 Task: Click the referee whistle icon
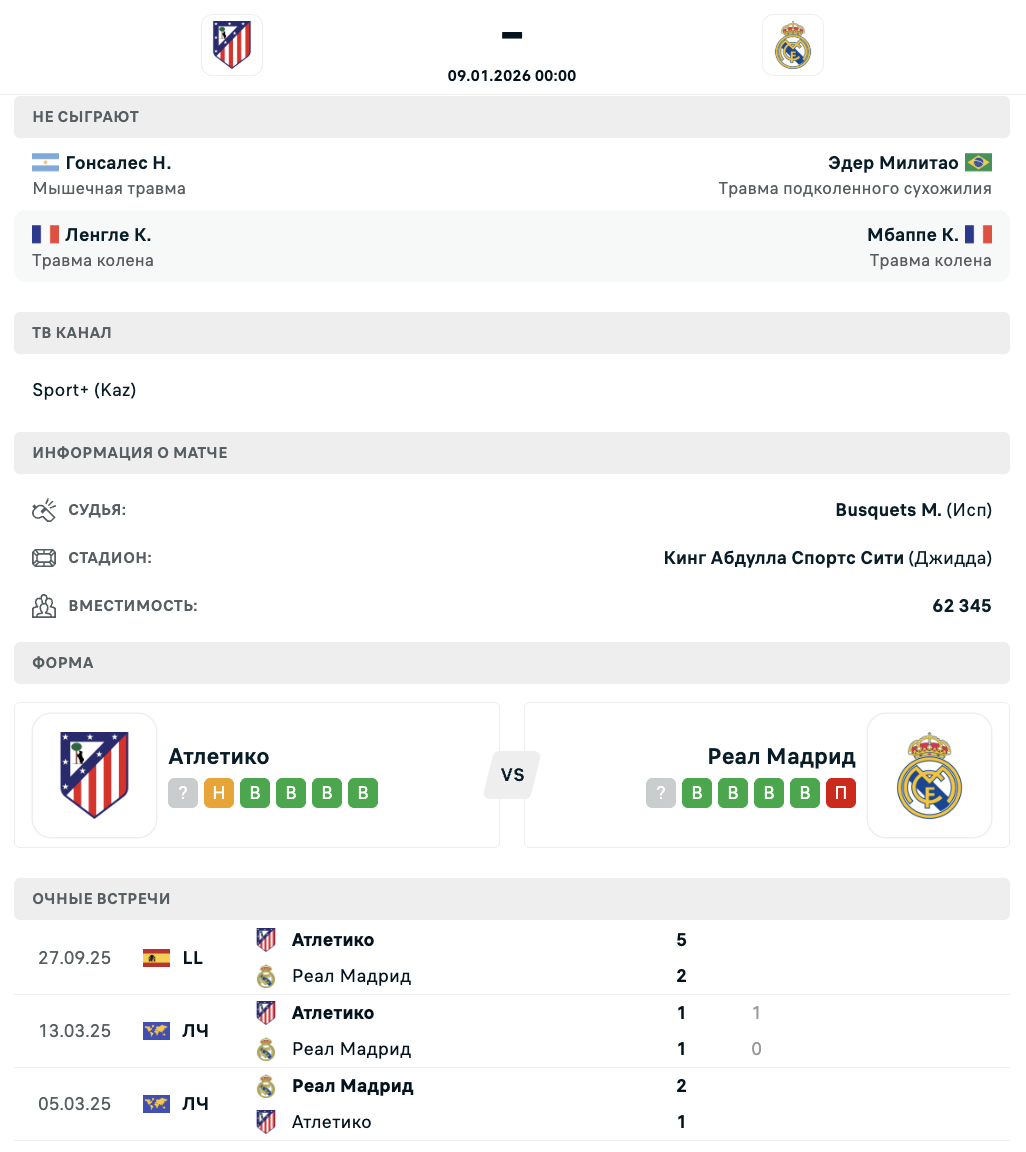click(x=43, y=511)
